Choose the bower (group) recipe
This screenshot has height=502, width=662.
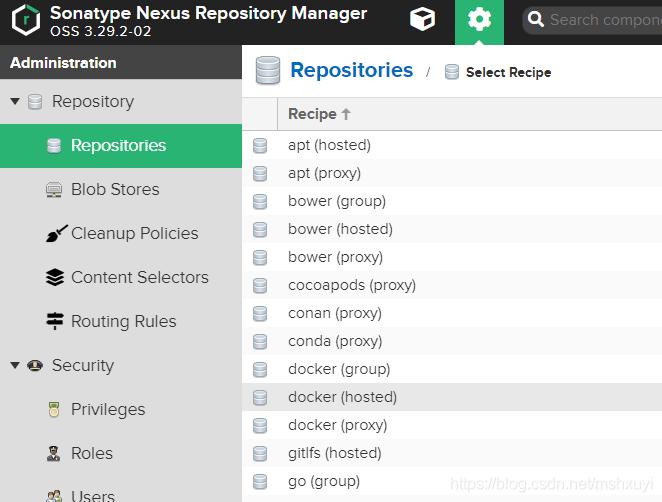coord(452,201)
